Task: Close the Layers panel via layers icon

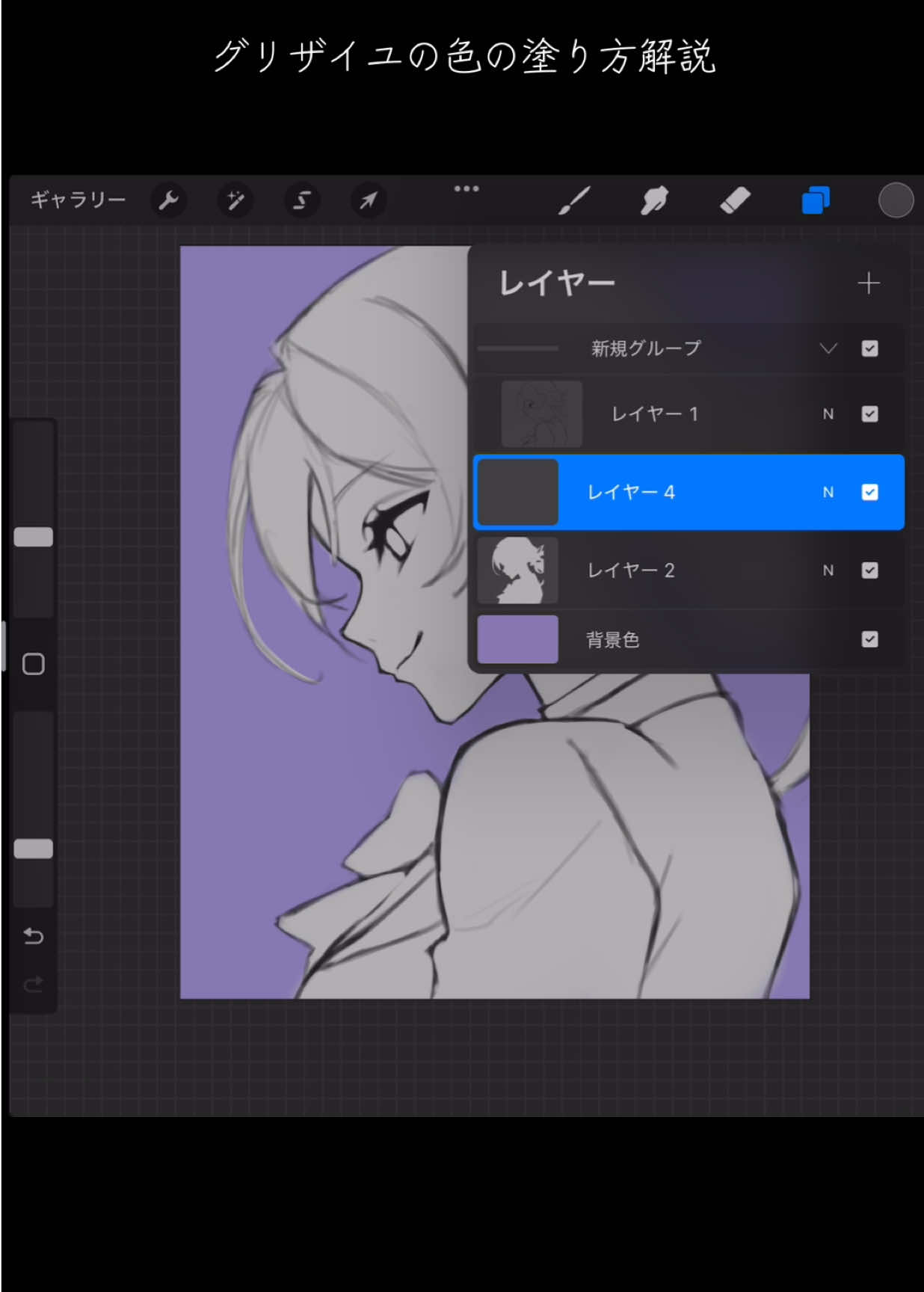Action: (x=816, y=200)
